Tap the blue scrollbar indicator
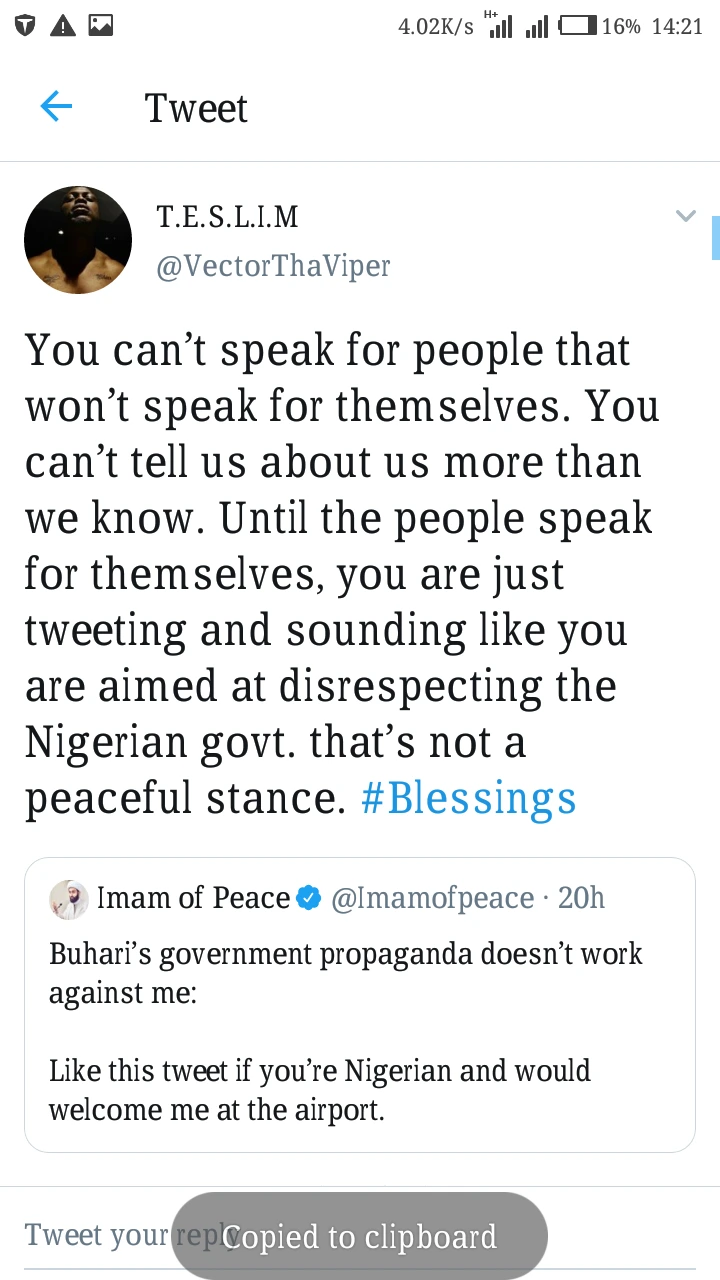This screenshot has height=1280, width=720. coord(716,238)
